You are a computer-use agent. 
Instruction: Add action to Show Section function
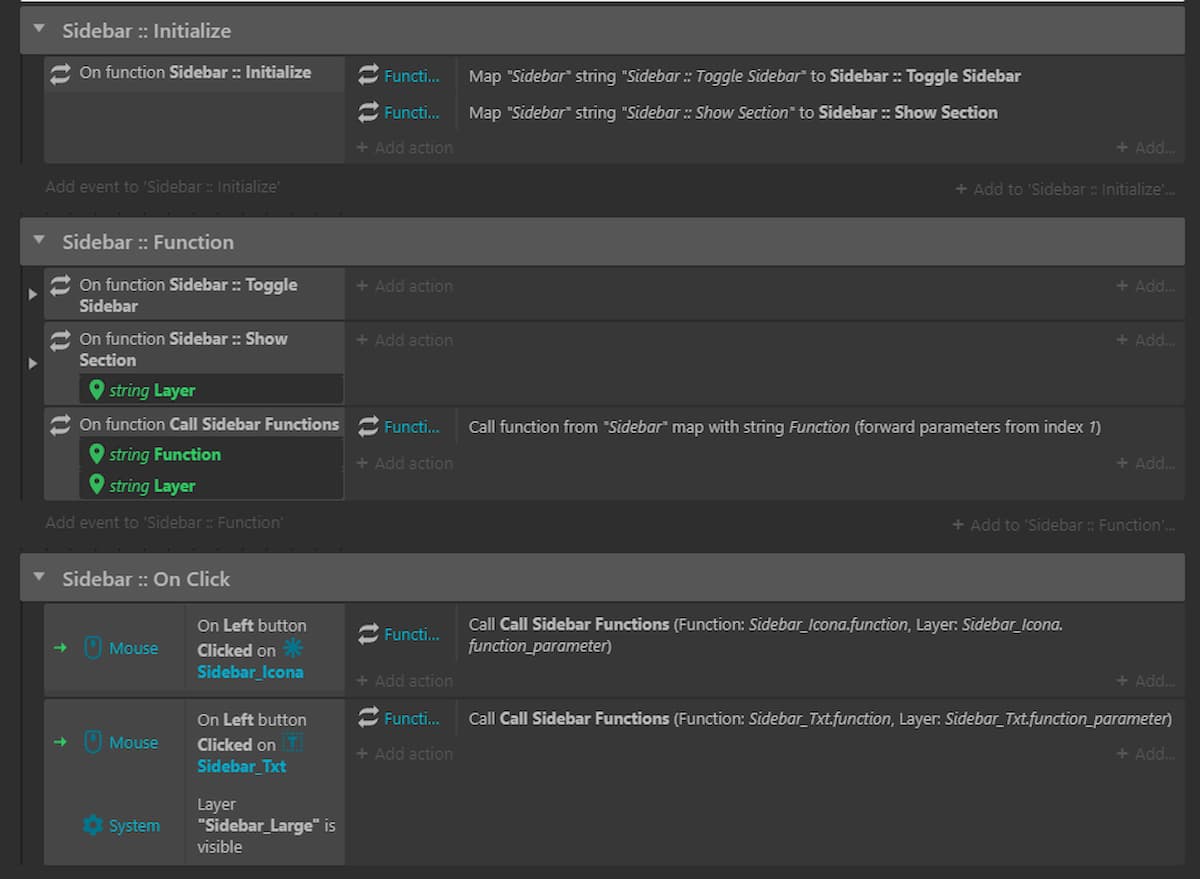coord(404,340)
